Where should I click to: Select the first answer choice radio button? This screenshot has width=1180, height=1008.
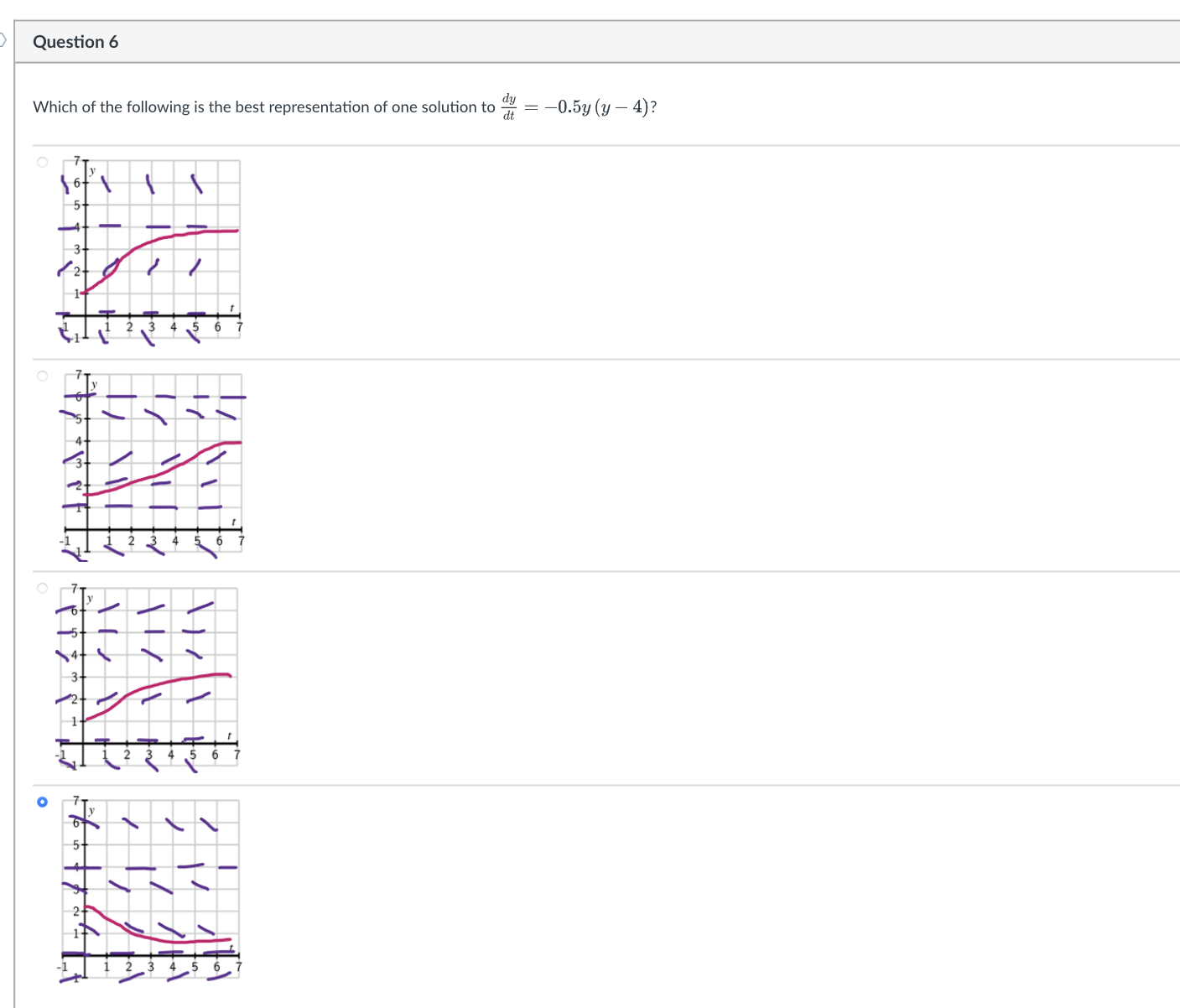pyautogui.click(x=41, y=161)
